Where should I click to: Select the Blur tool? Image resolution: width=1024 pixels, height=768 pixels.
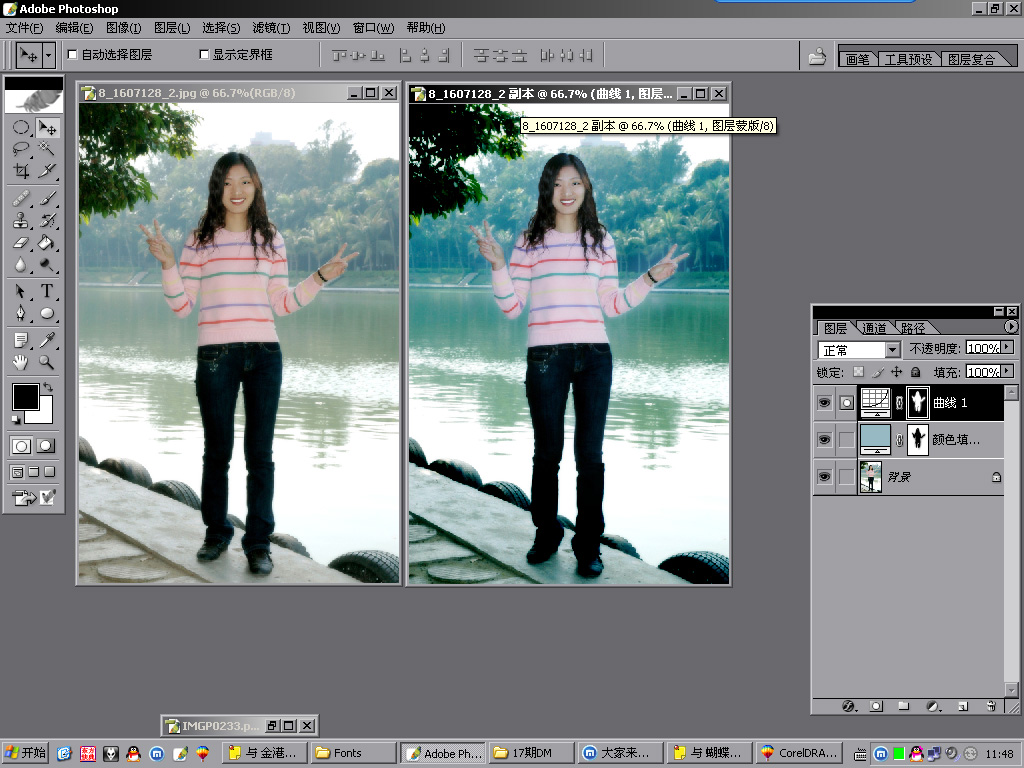click(21, 264)
